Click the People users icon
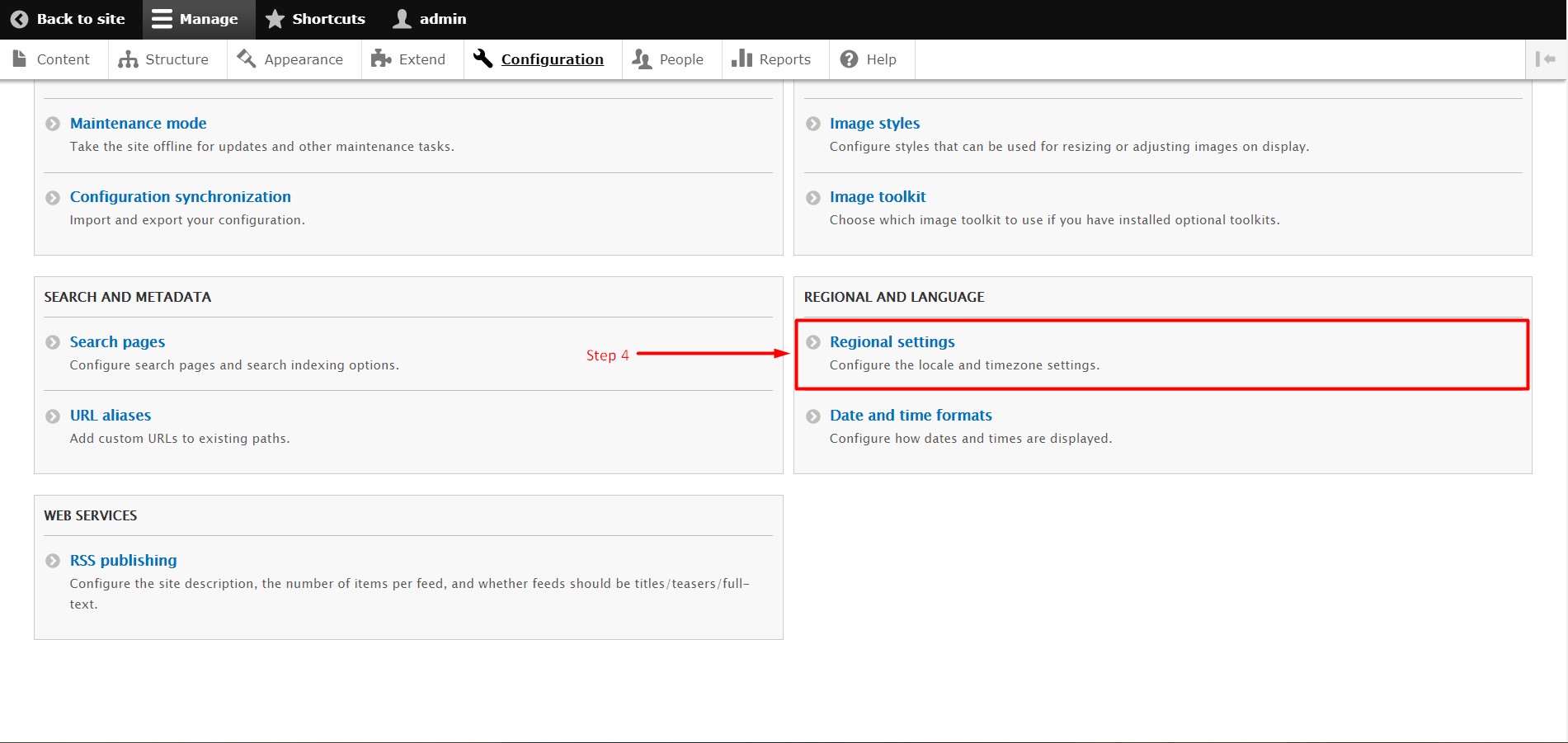This screenshot has width=1568, height=743. click(642, 59)
